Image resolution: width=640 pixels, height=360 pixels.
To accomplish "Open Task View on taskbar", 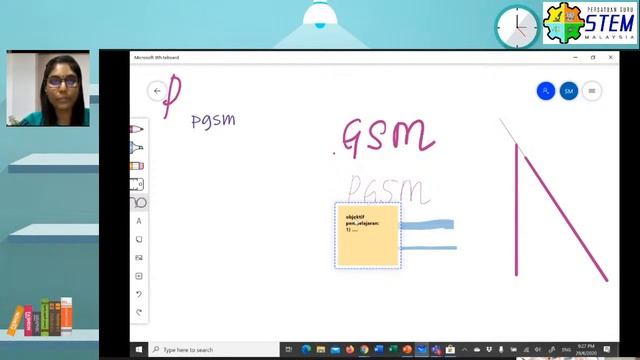I will (x=289, y=349).
